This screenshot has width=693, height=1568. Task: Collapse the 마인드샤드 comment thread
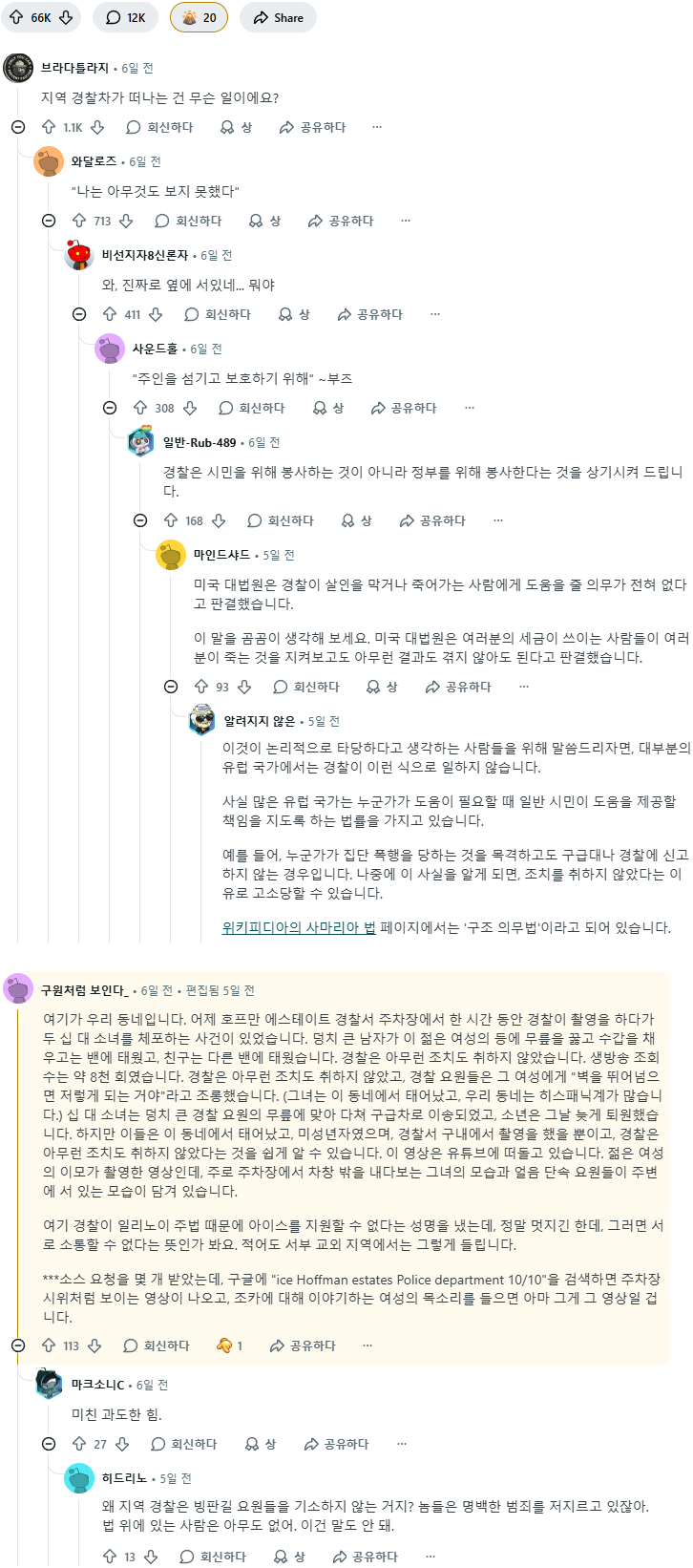171,687
